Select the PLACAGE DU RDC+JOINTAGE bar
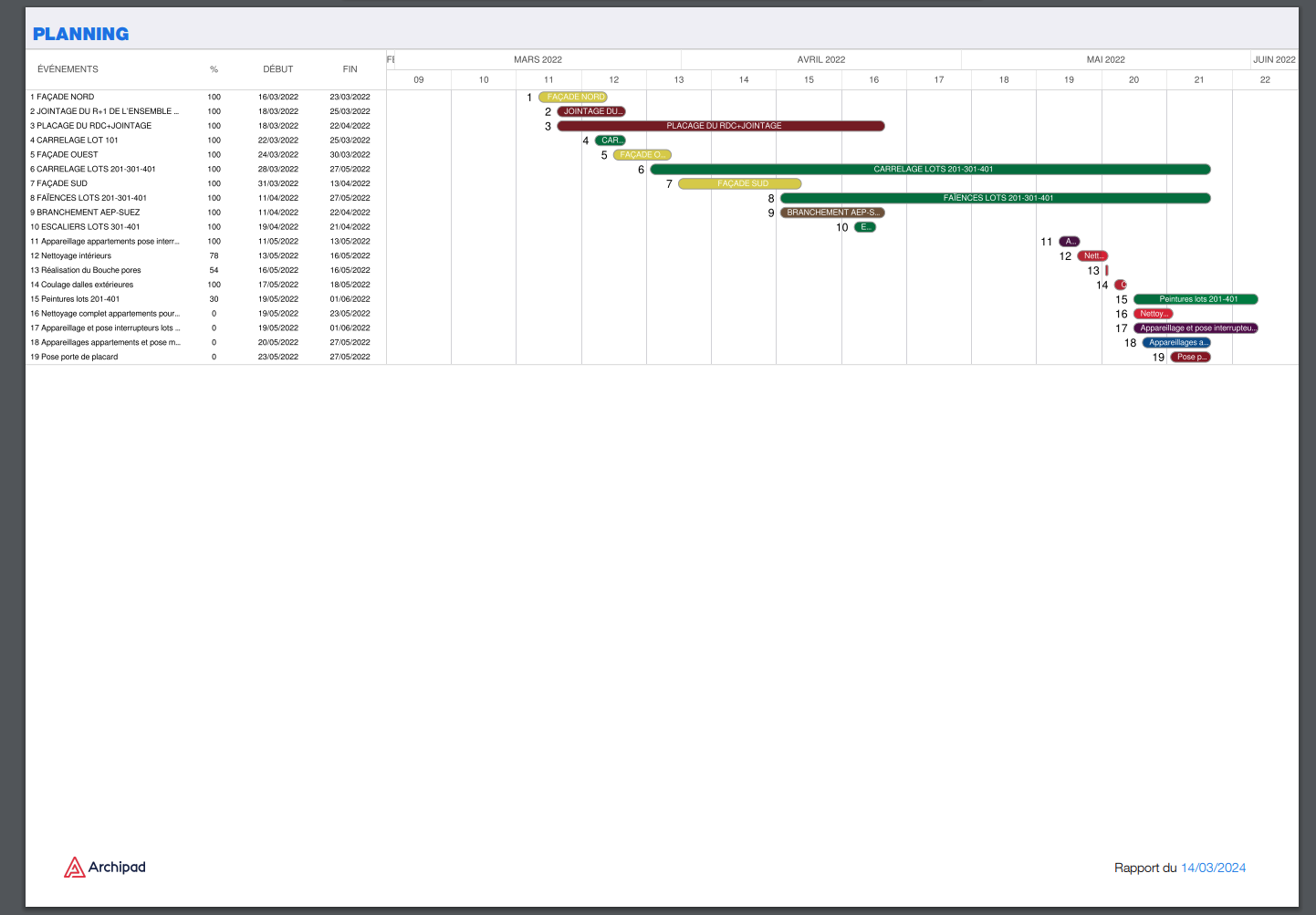 click(721, 126)
